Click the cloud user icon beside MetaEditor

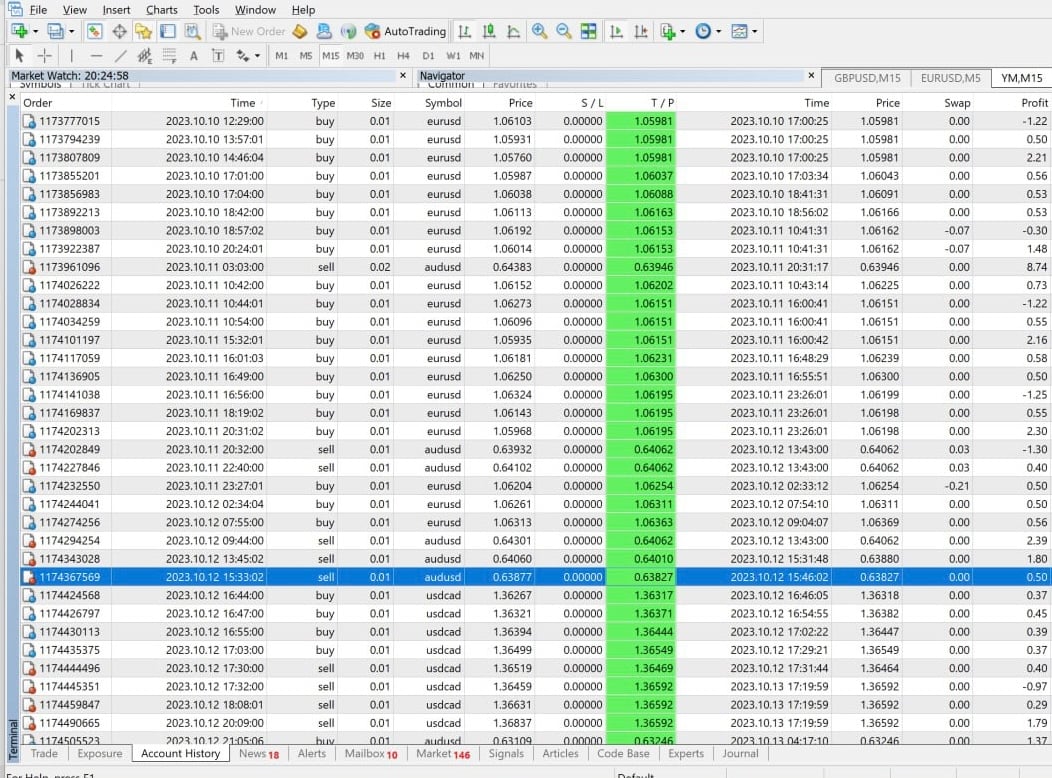pyautogui.click(x=324, y=31)
